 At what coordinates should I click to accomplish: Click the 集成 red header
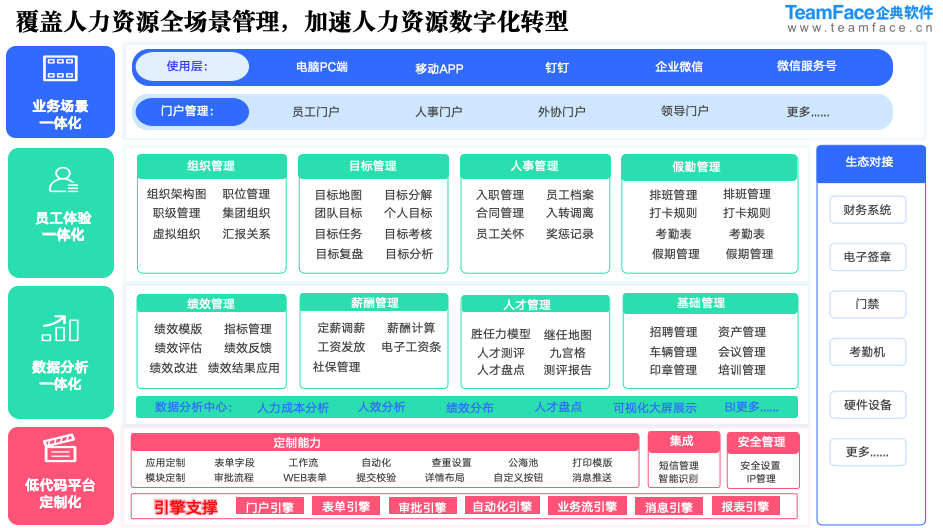tap(684, 441)
